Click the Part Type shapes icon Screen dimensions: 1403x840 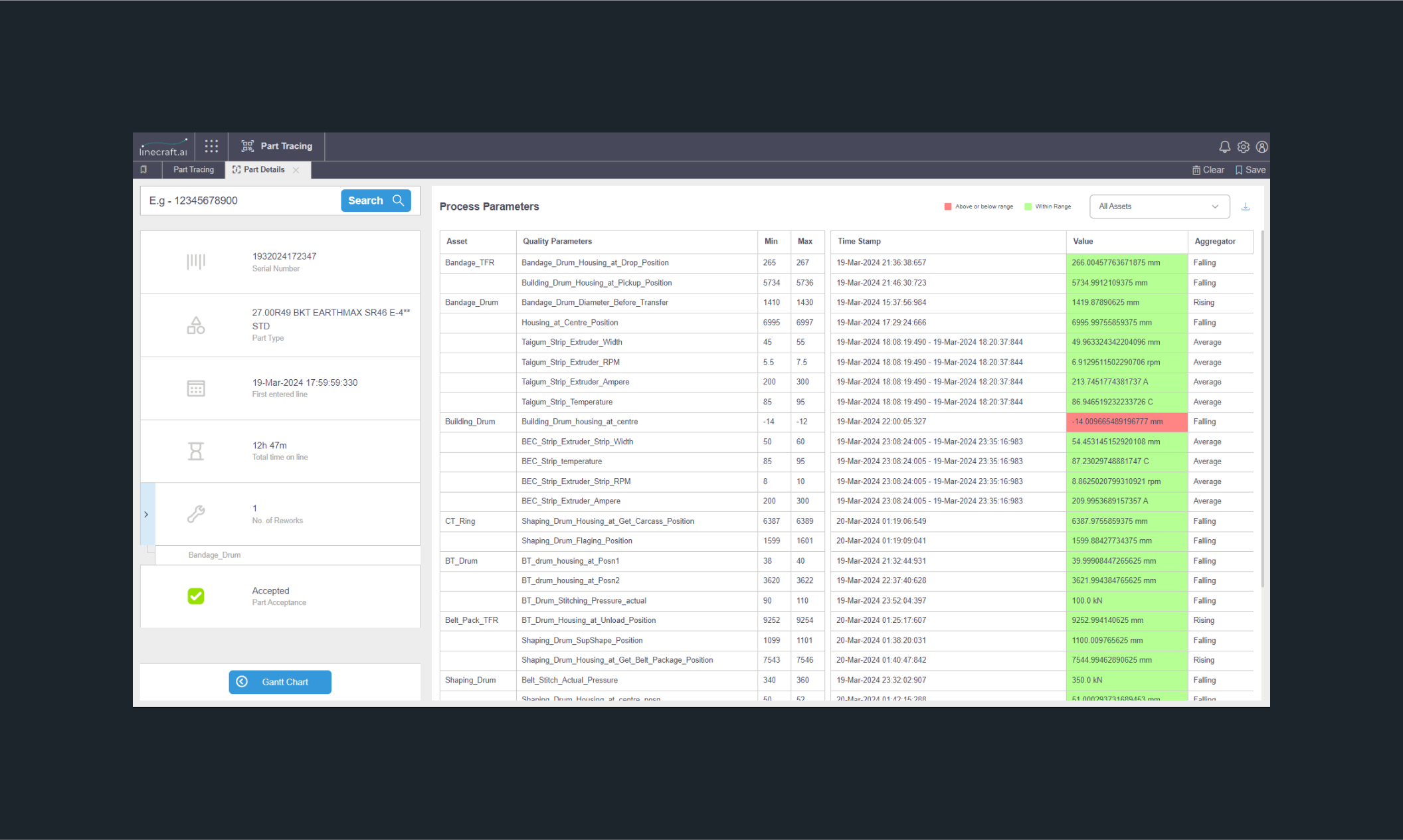coord(196,325)
